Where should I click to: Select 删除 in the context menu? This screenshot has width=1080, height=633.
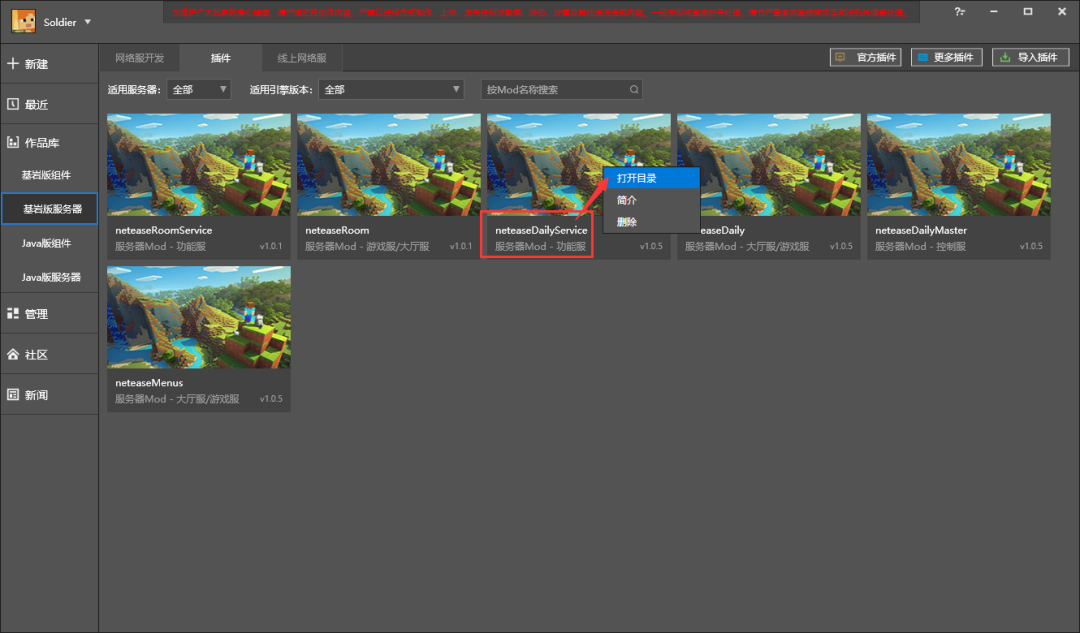(627, 222)
